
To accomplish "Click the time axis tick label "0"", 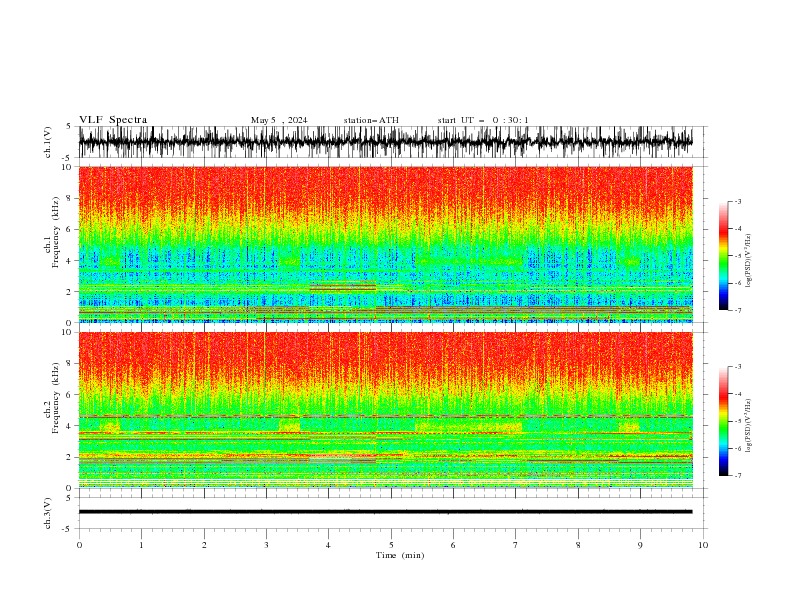I will tap(79, 545).
